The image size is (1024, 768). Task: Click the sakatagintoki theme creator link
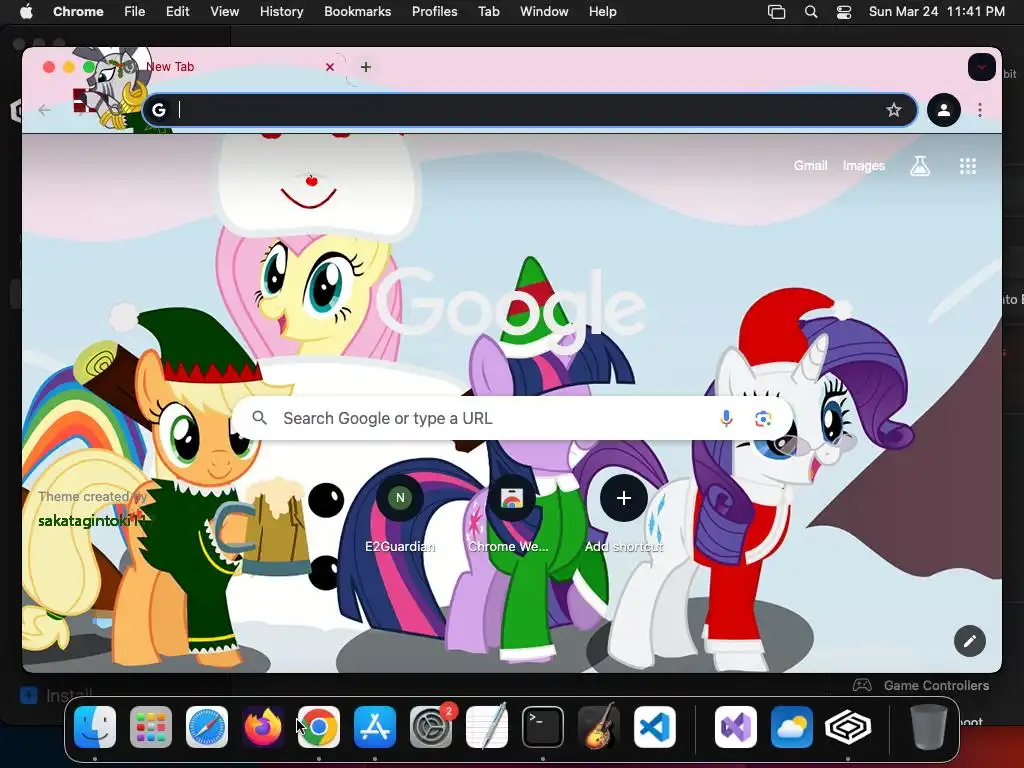(x=93, y=521)
